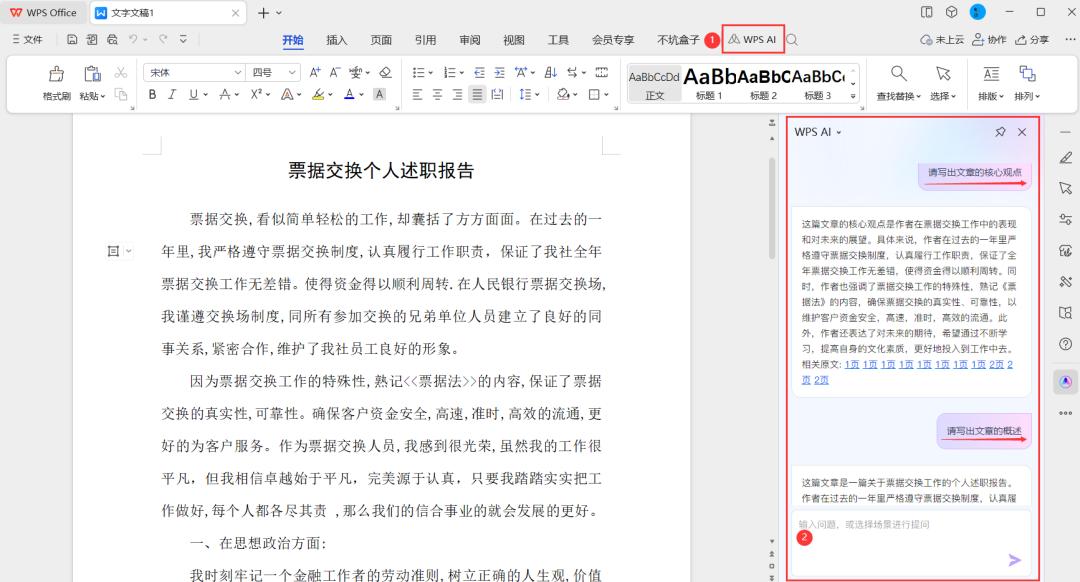Send the question with the arrow icon
Screen dimensions: 1080x582
(1014, 560)
